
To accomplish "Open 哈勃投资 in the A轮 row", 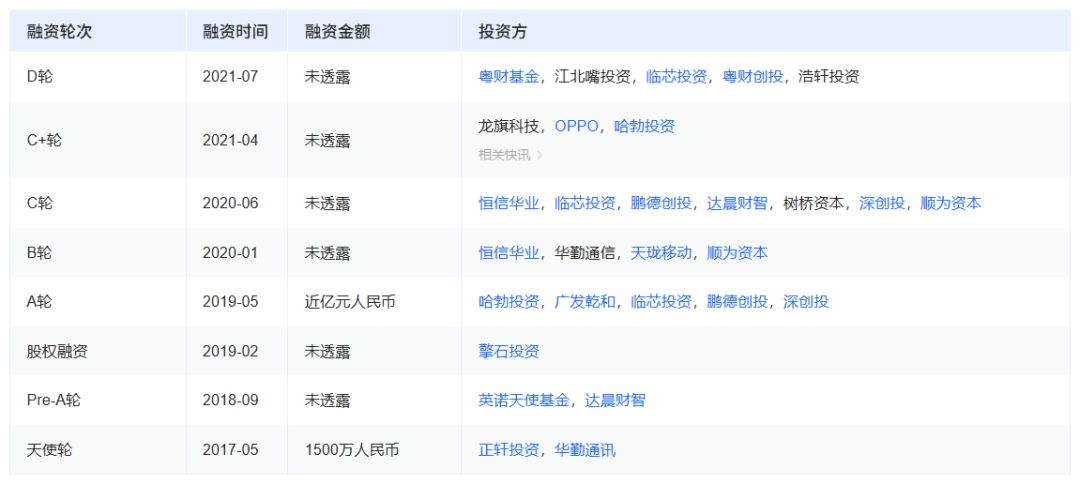I will tap(508, 302).
